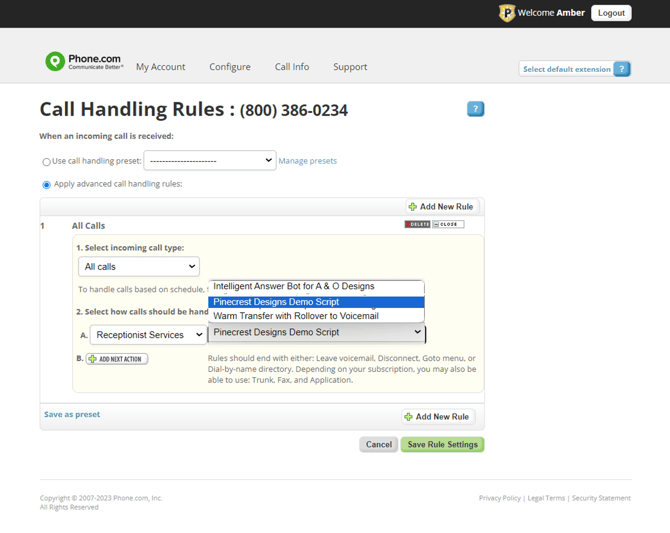Screen dimensions: 670x533
Task: Collapse rule 1 using the Close icon
Action: (448, 224)
